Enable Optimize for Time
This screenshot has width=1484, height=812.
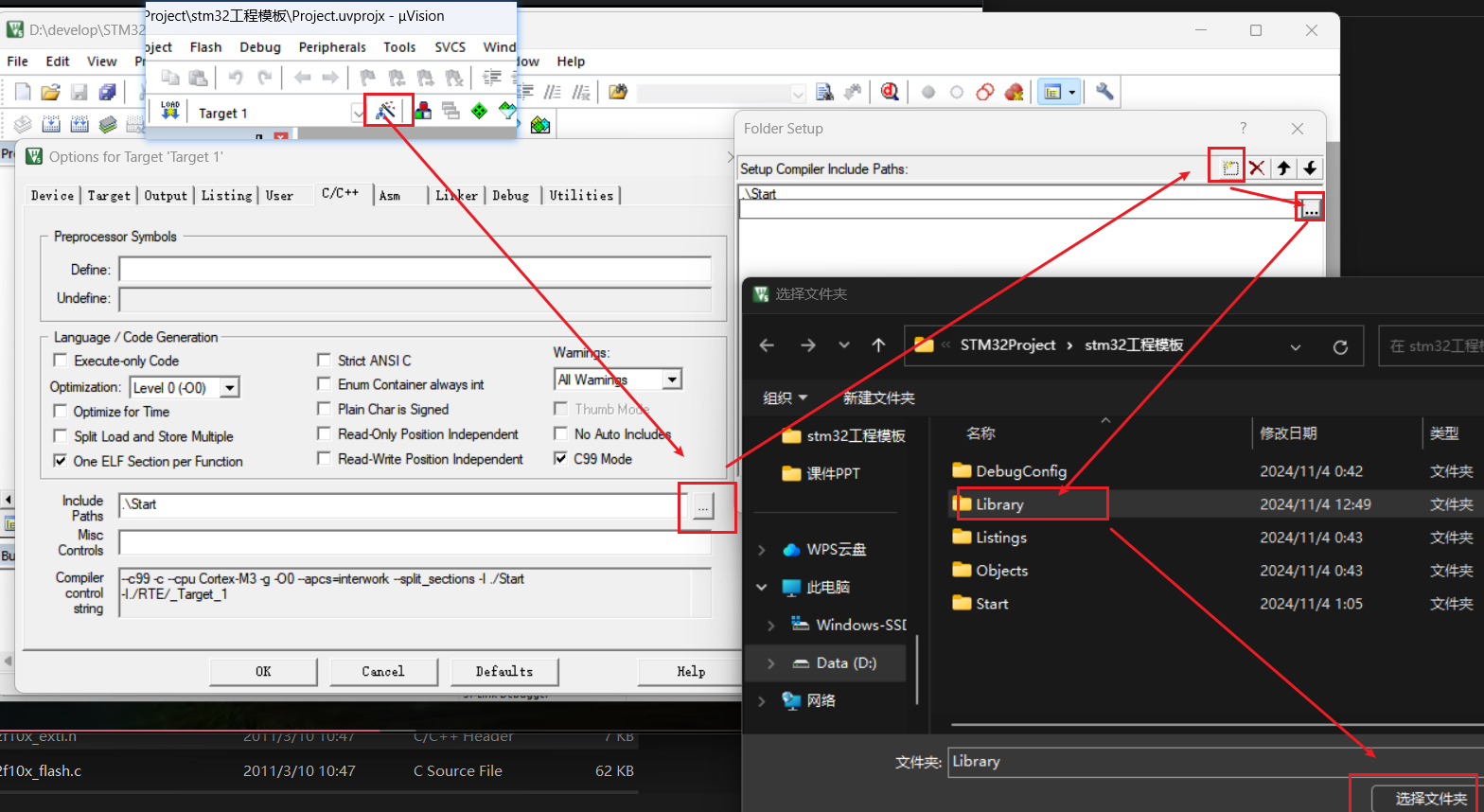61,411
